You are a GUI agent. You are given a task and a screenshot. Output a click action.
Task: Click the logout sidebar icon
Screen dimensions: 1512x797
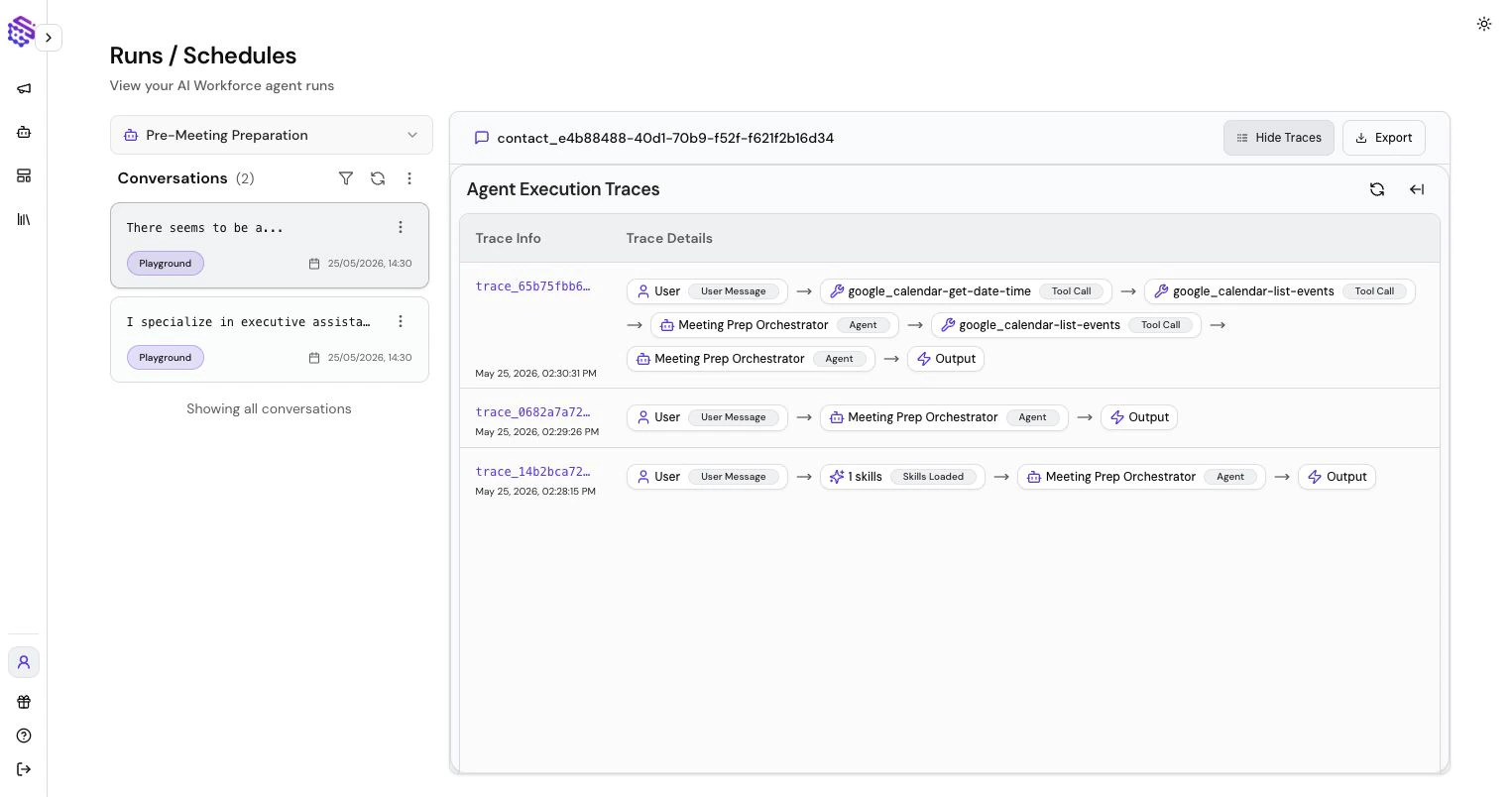(x=24, y=769)
